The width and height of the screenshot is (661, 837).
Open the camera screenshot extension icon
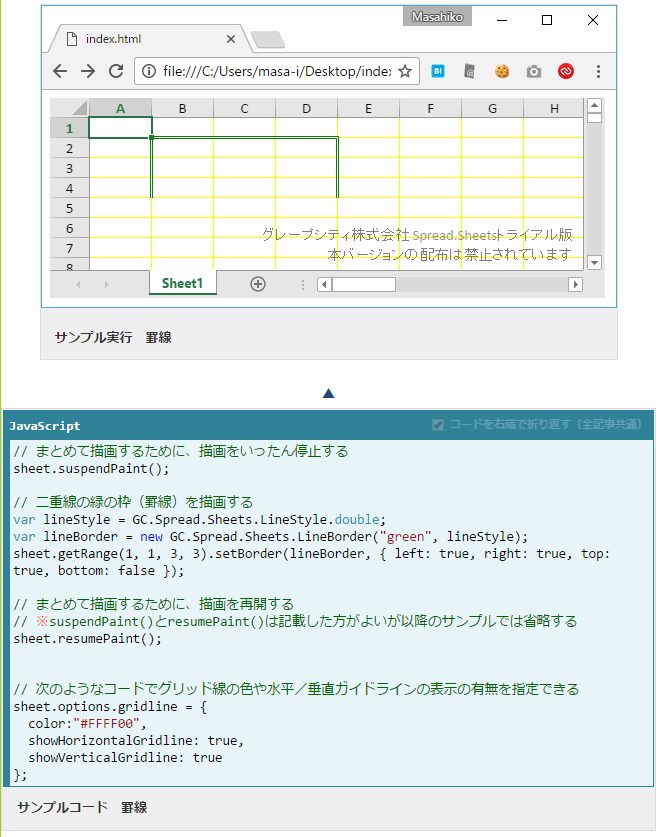coord(534,72)
